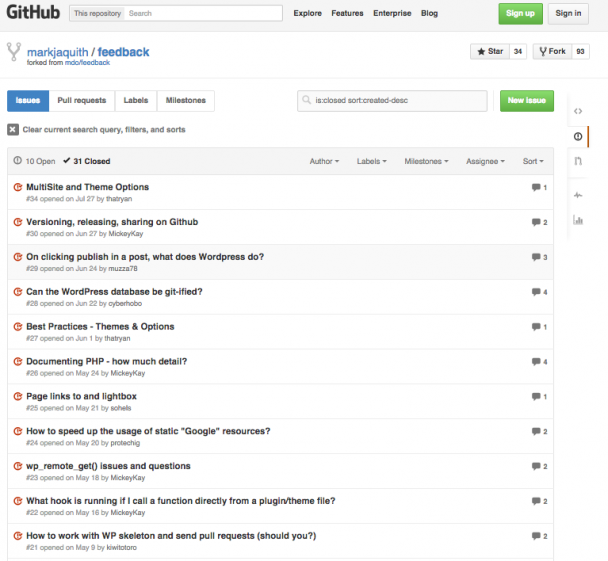Open the Graphs icon in right sidebar
The width and height of the screenshot is (608, 561).
[x=578, y=220]
